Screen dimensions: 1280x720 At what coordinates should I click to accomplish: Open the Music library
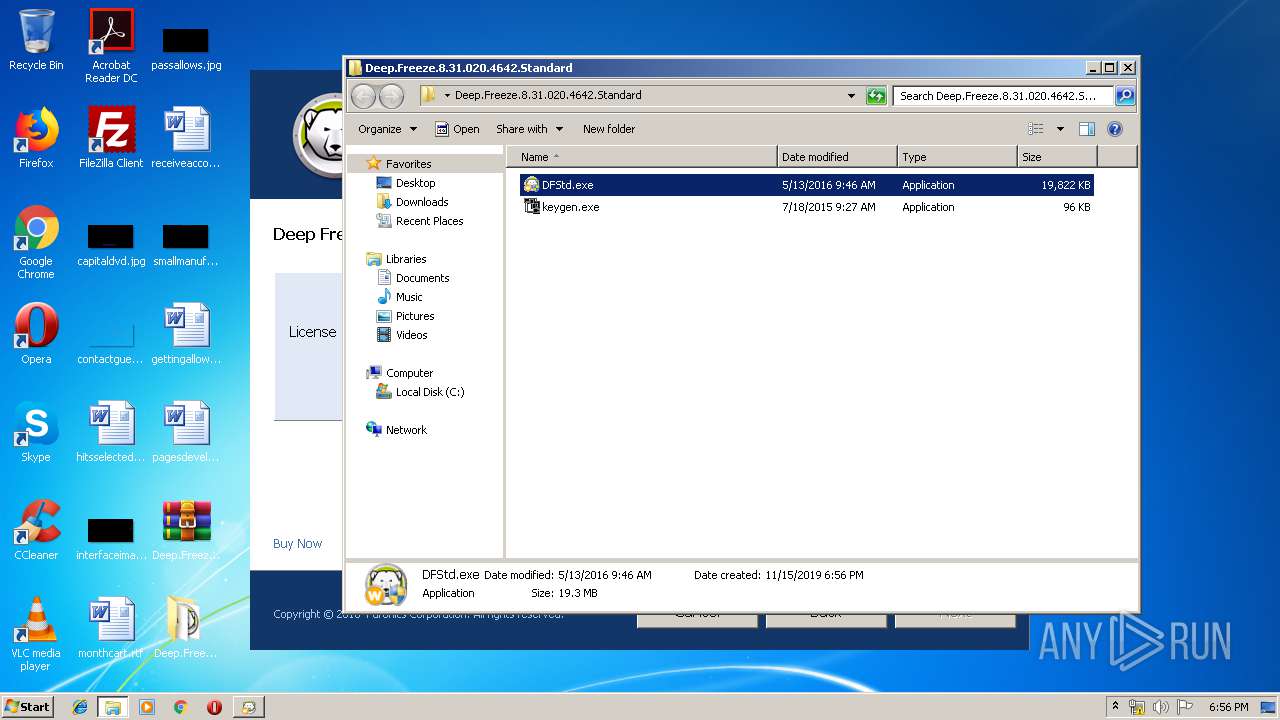click(x=409, y=297)
